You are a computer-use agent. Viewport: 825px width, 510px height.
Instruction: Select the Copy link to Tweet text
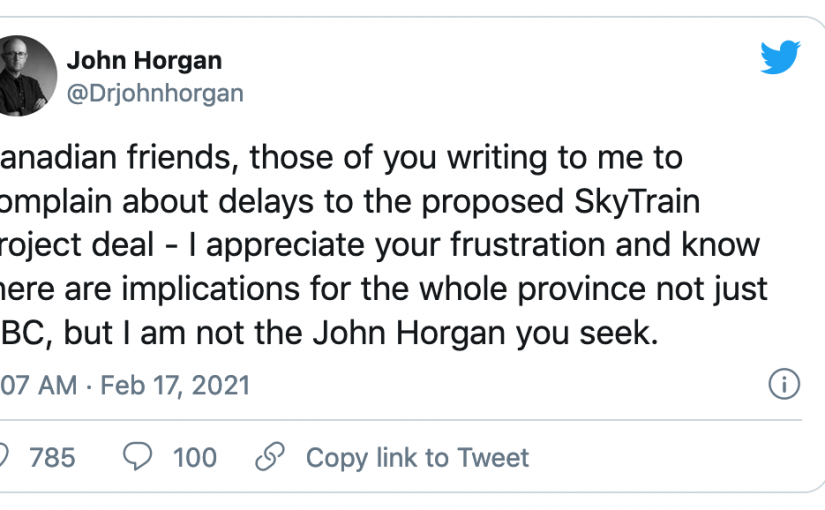(417, 457)
